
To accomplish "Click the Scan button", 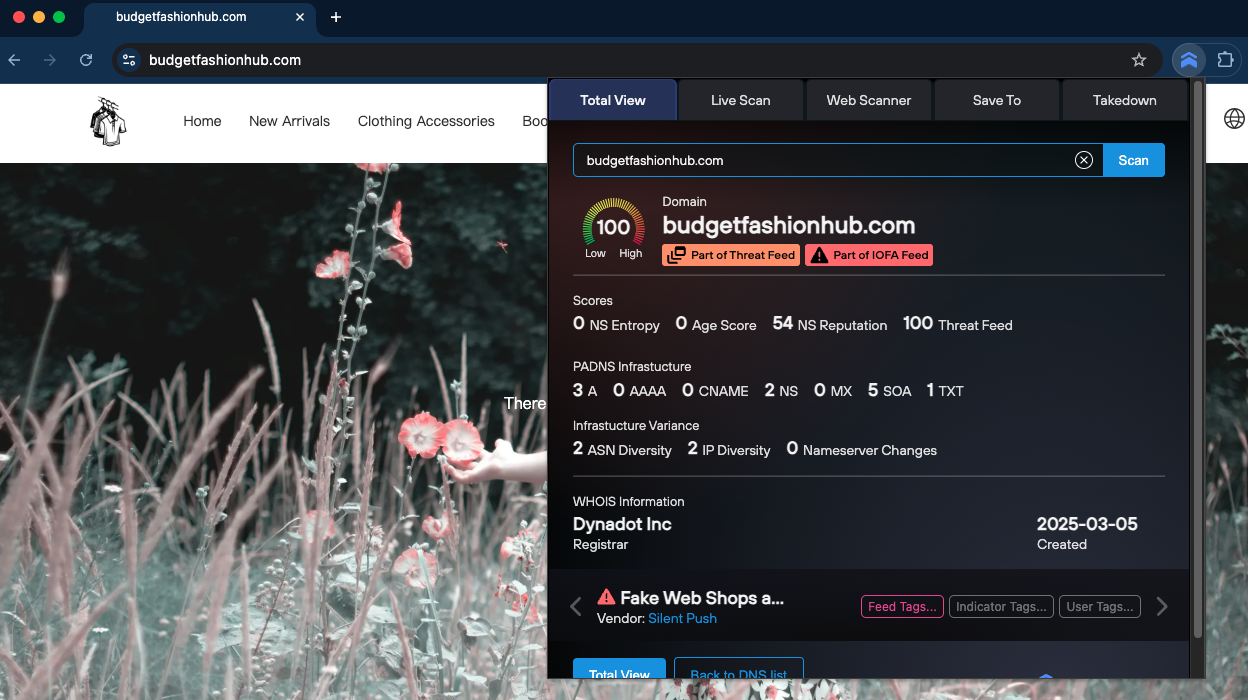I will coord(1134,160).
